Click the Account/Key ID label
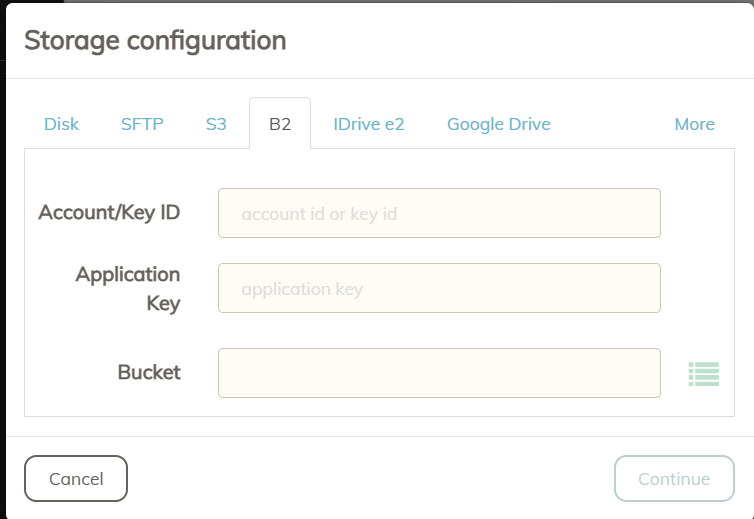754x519 pixels. (x=109, y=213)
